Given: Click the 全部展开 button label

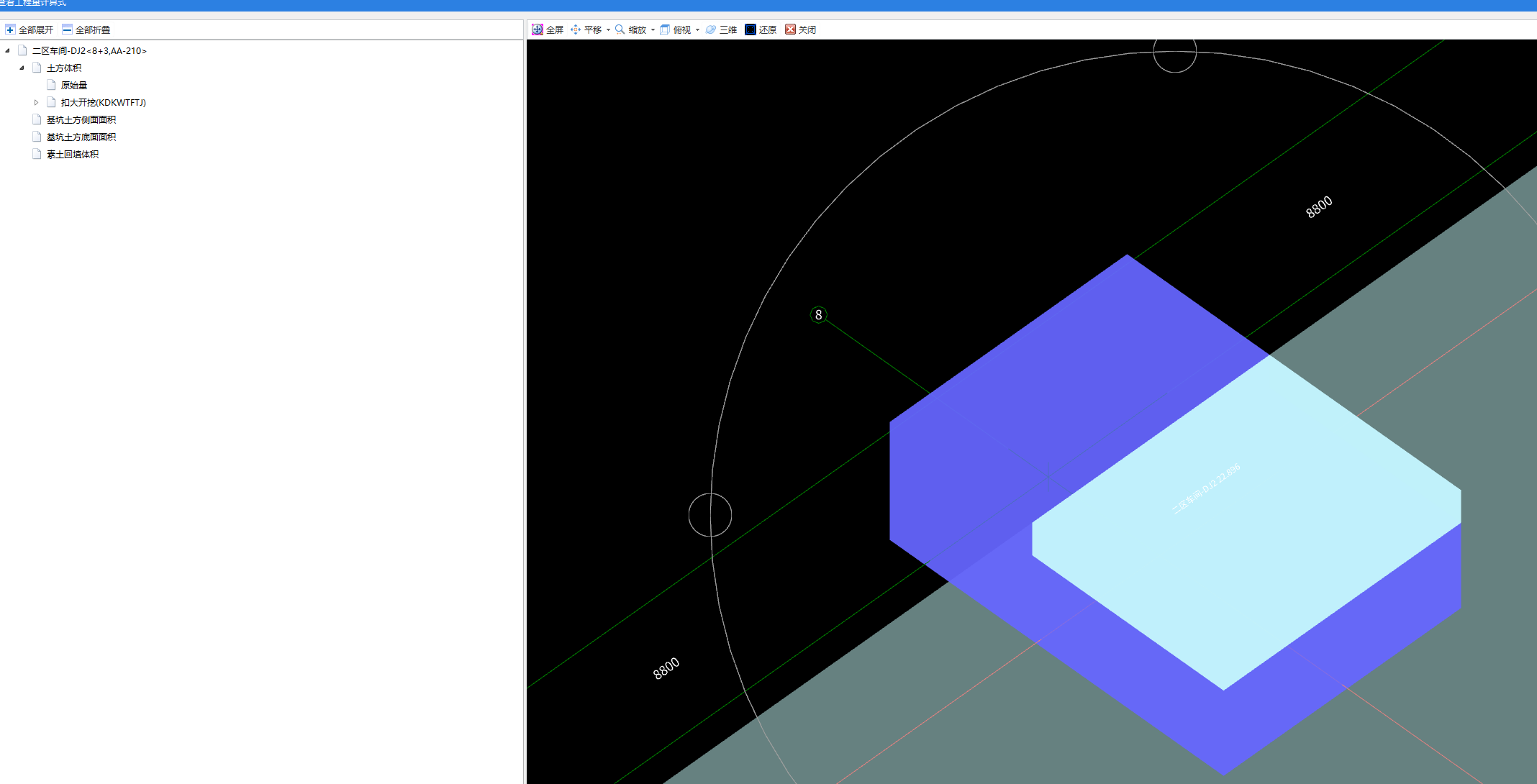Looking at the screenshot, I should click(36, 30).
